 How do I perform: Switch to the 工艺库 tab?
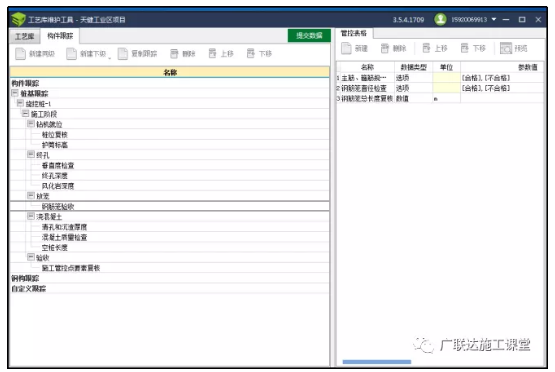pyautogui.click(x=24, y=36)
